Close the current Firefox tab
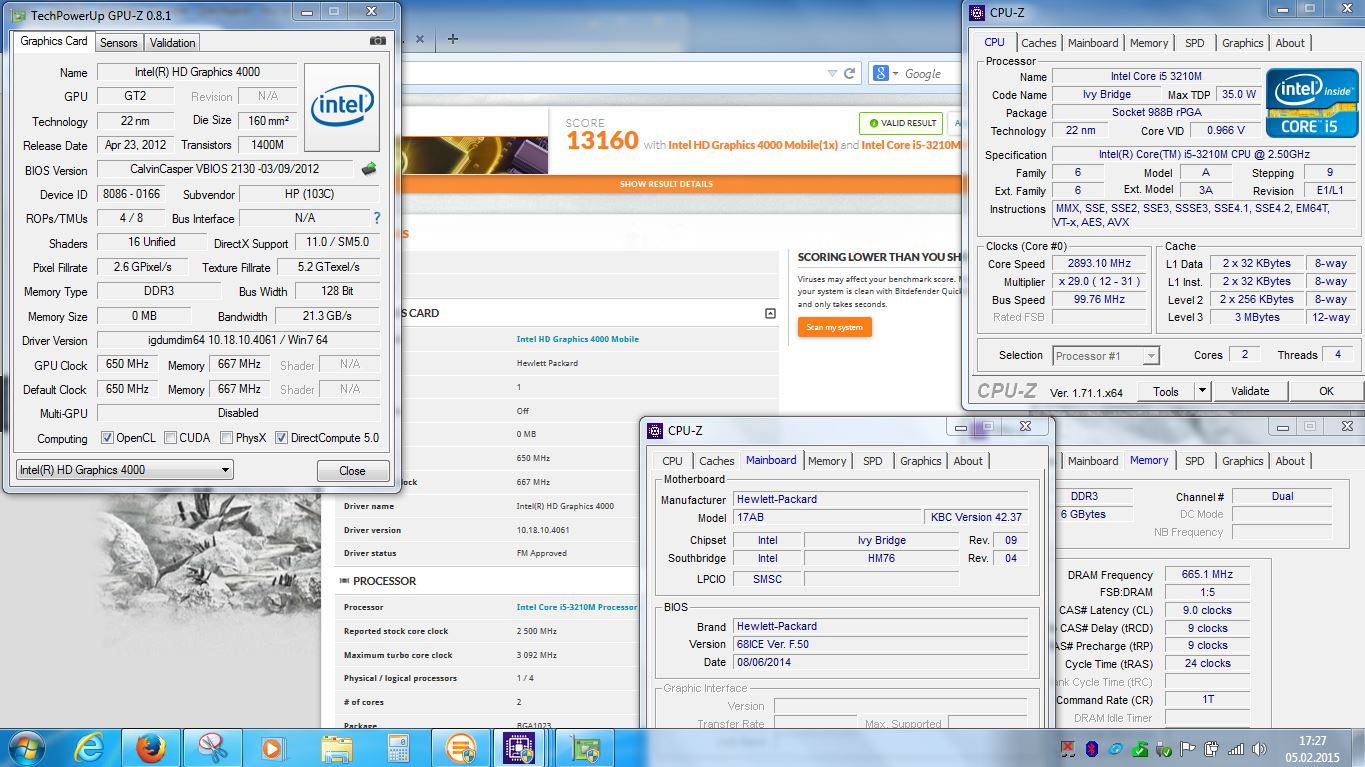Screen dimensions: 1365x767 tap(420, 40)
